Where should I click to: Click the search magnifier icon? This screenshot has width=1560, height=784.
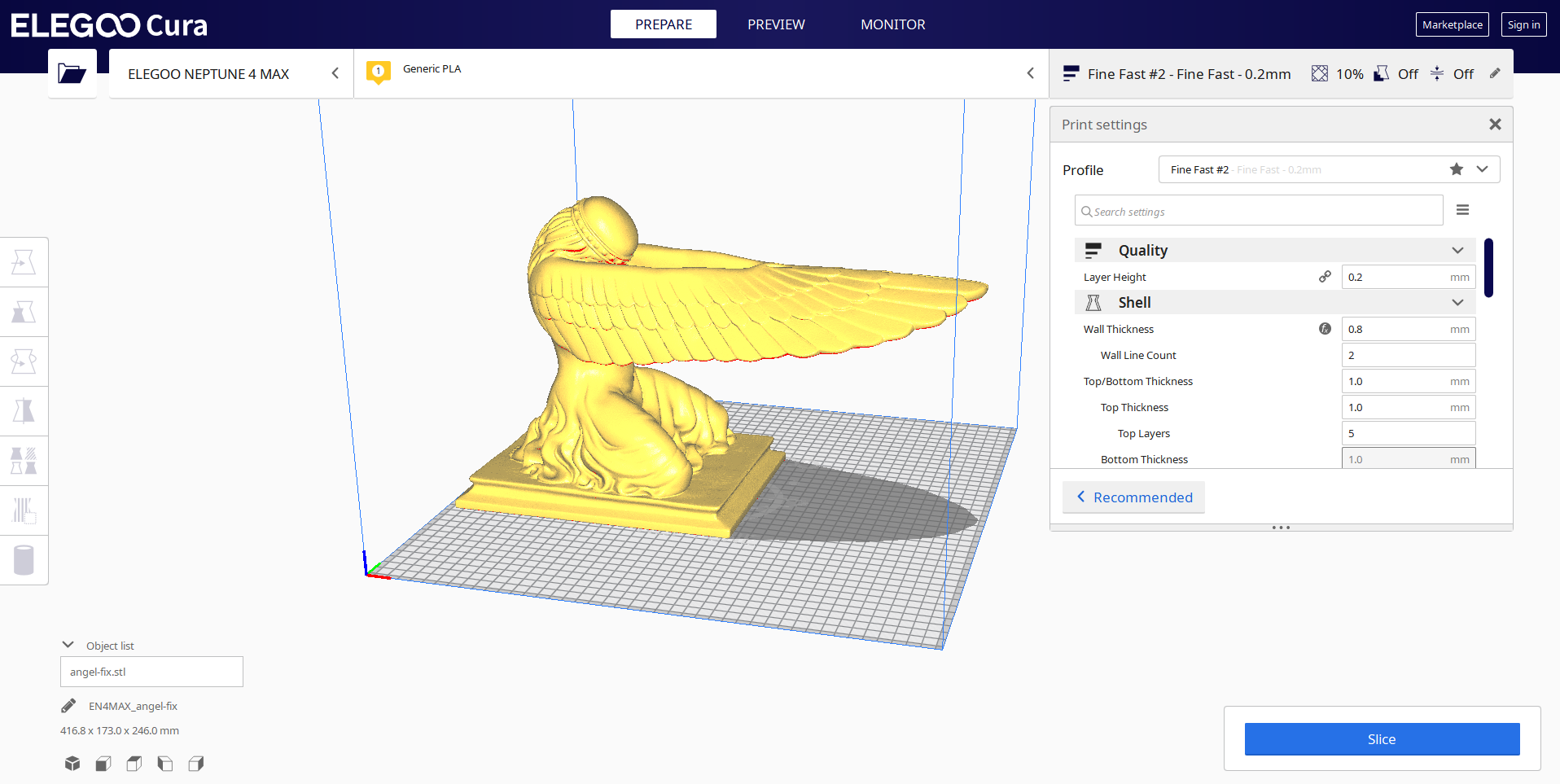(1086, 212)
